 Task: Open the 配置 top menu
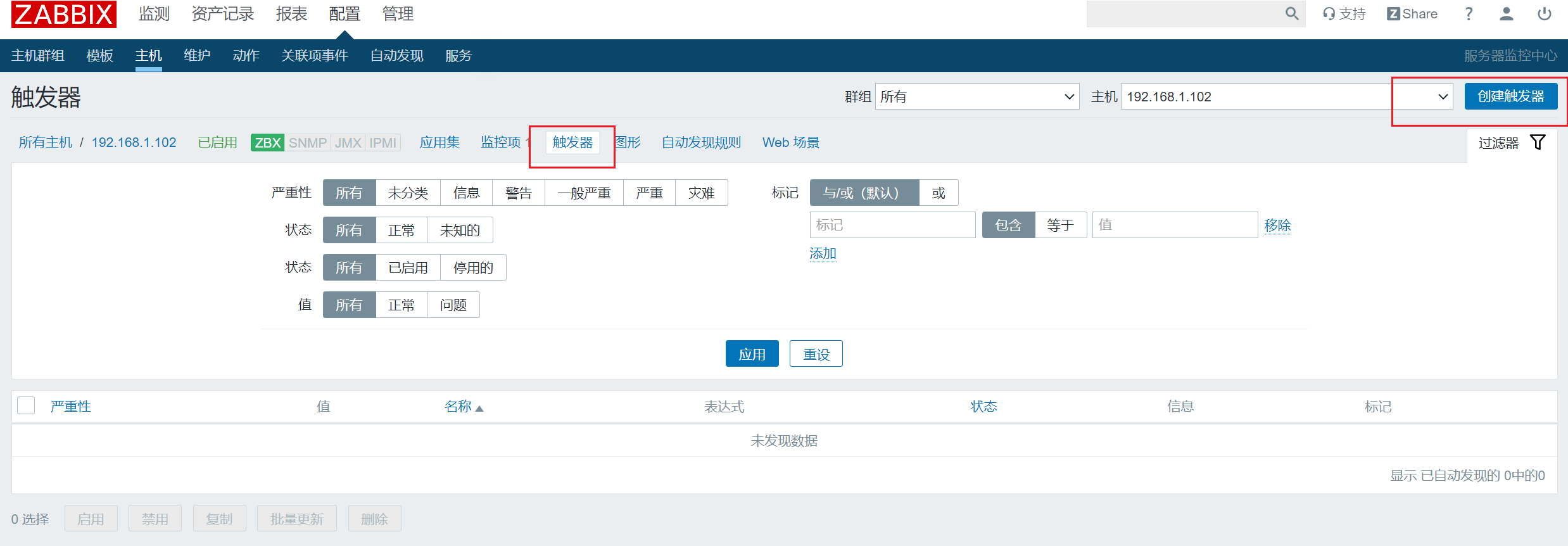[x=345, y=14]
